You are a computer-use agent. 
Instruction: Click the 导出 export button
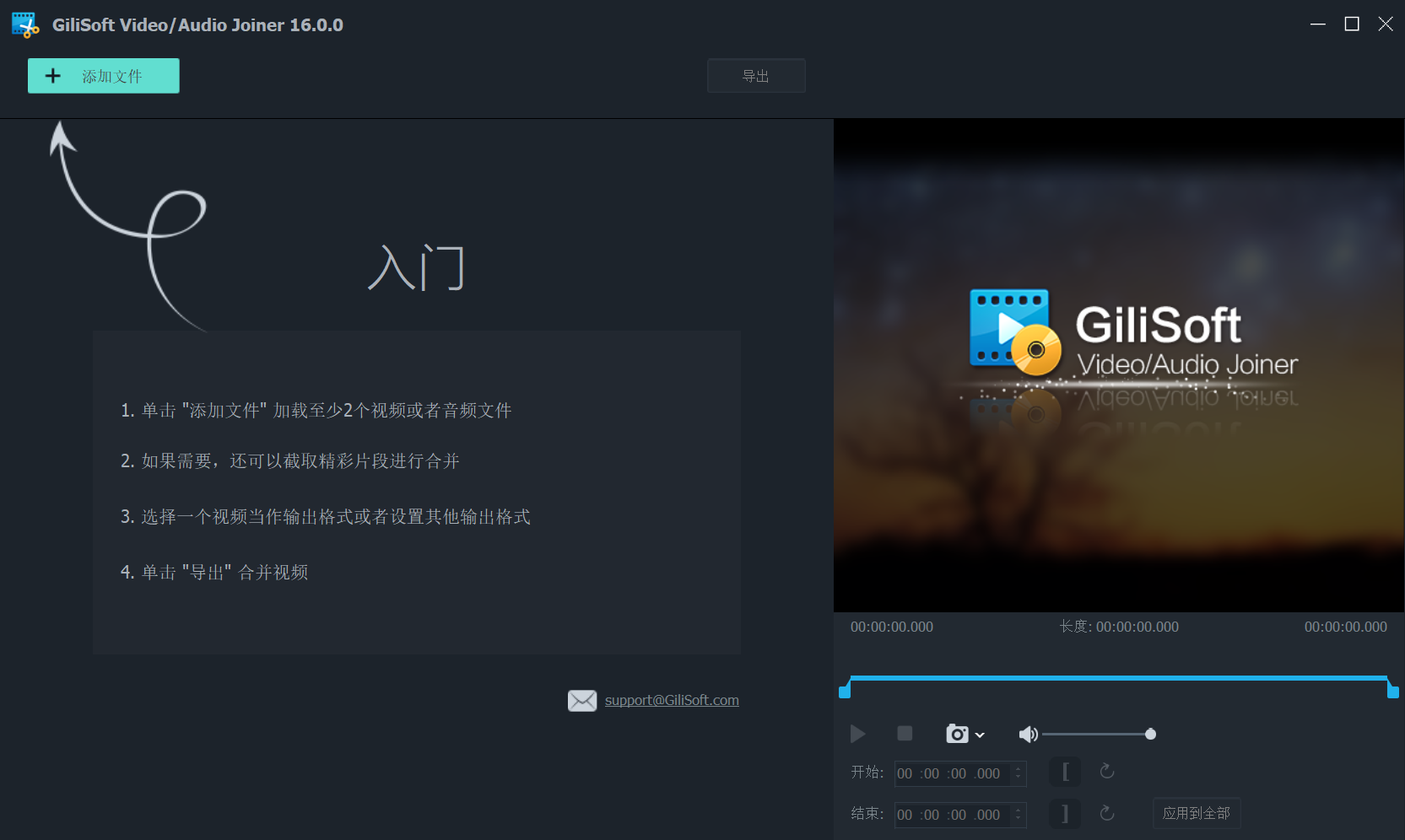coord(756,76)
